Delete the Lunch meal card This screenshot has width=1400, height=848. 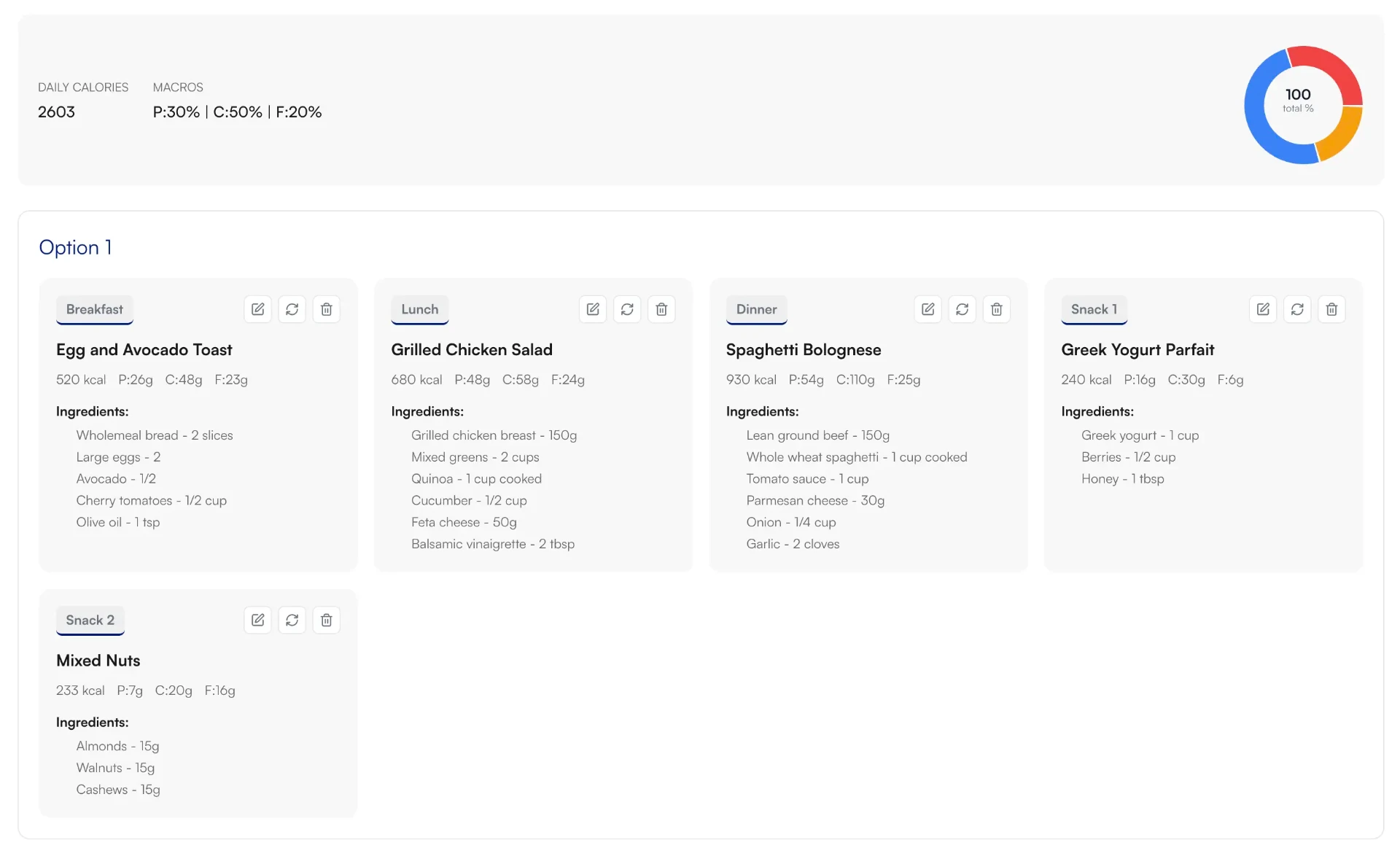click(661, 309)
